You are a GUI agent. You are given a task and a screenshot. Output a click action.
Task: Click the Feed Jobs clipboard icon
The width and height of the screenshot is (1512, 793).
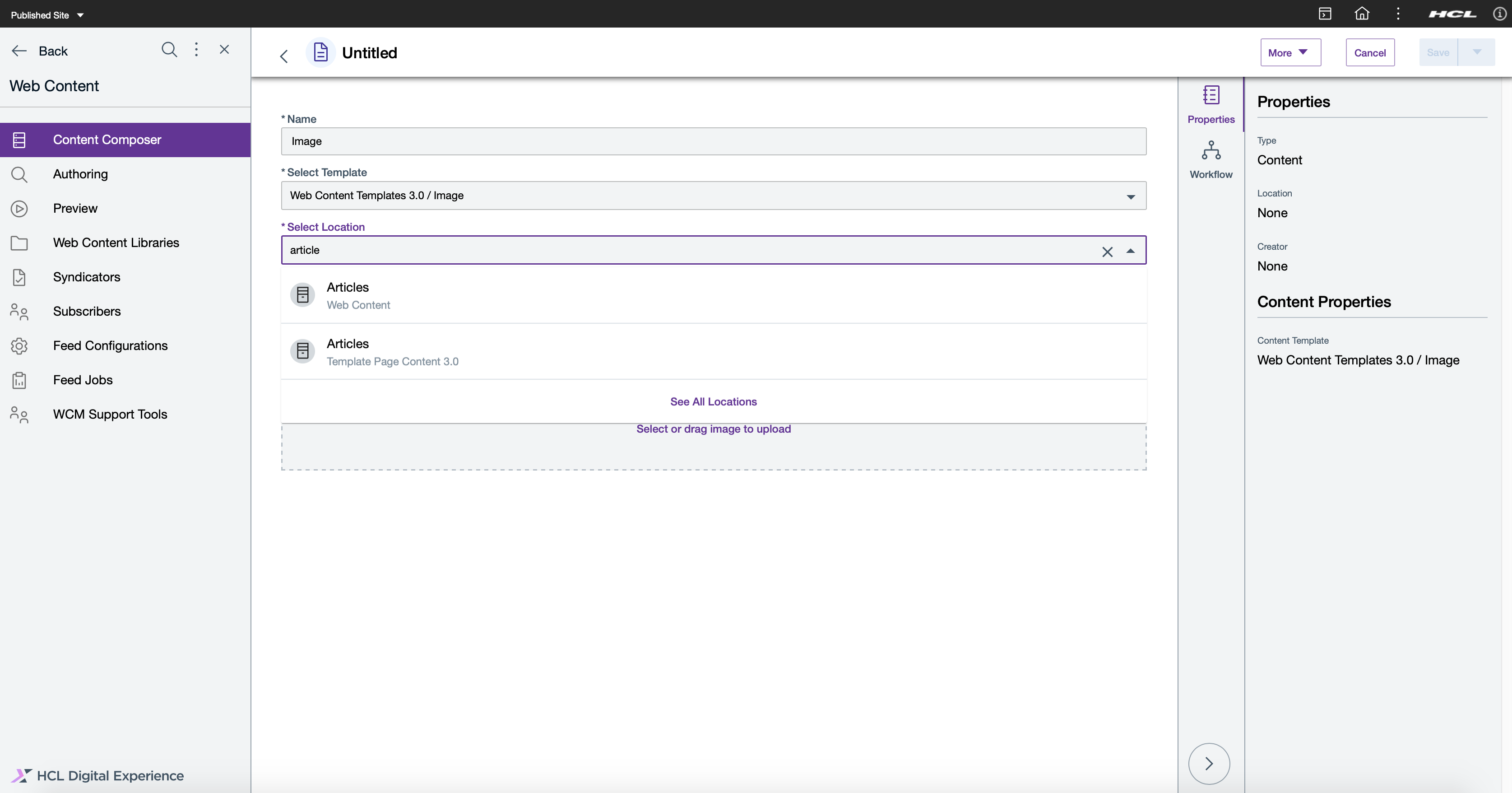19,380
